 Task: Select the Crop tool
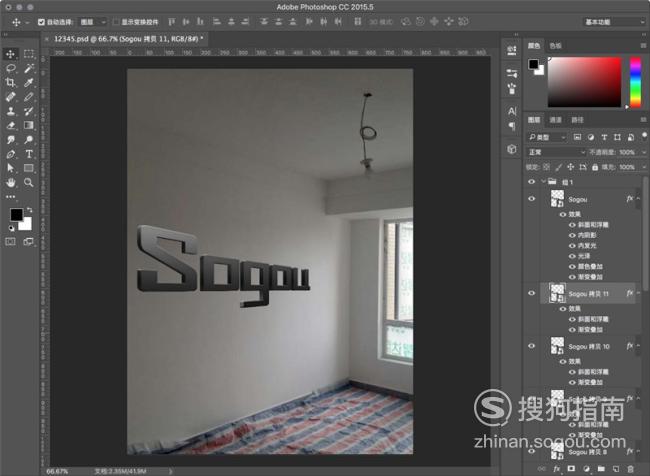coord(10,83)
